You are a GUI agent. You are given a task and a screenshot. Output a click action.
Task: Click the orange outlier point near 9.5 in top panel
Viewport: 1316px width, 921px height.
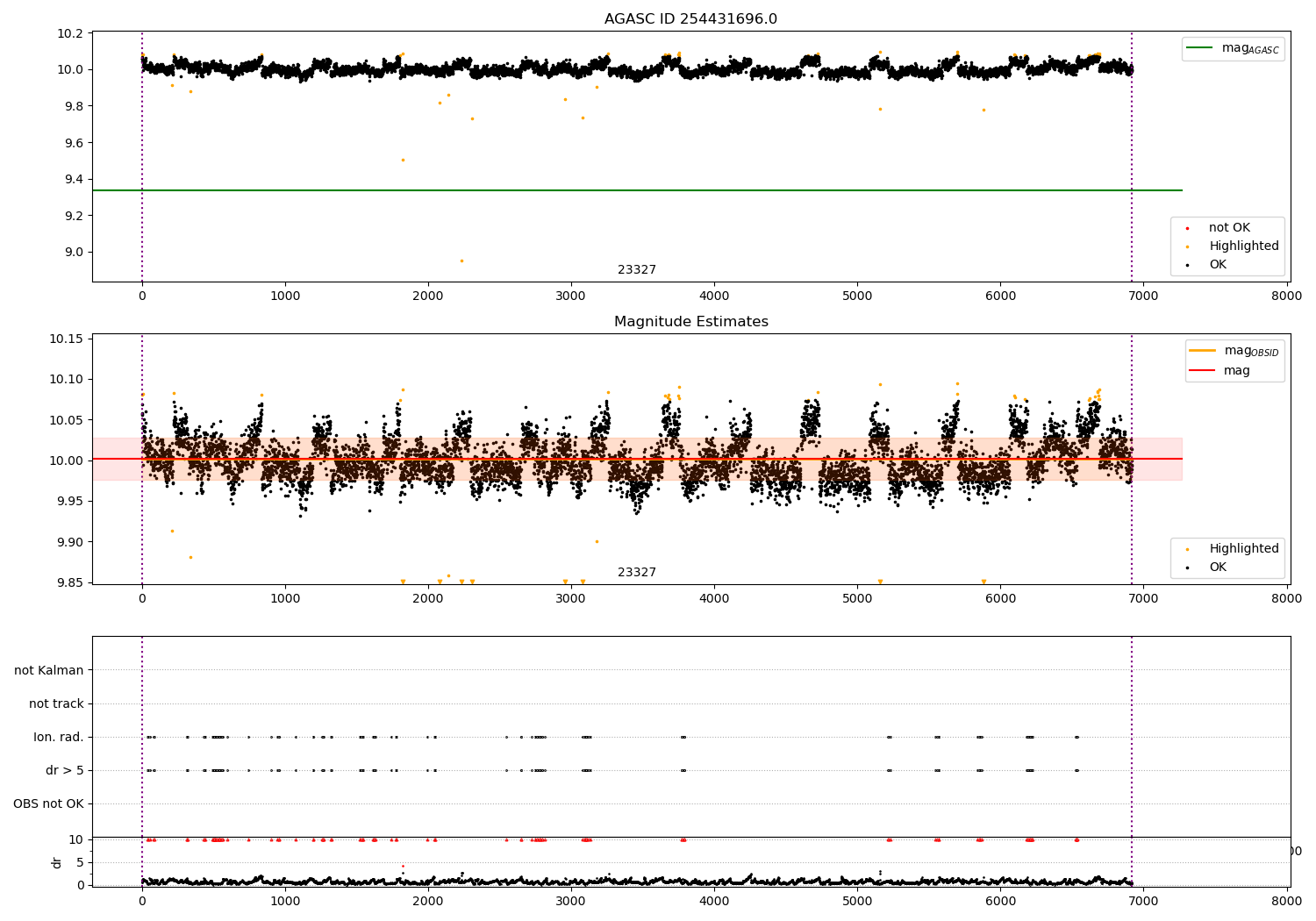(403, 160)
